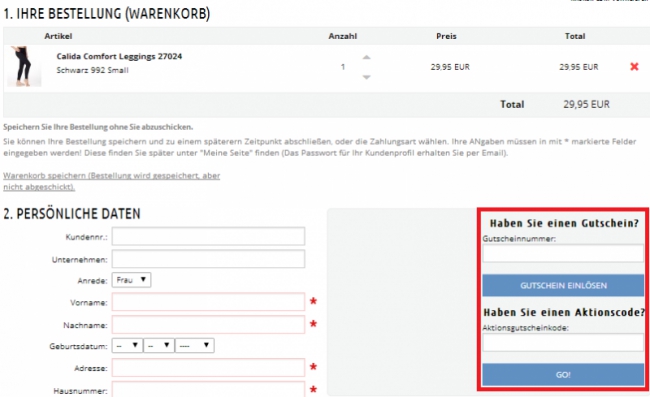This screenshot has height=397, width=650.
Task: Select the Schwarz 992 Small variant text
Action: [92, 70]
